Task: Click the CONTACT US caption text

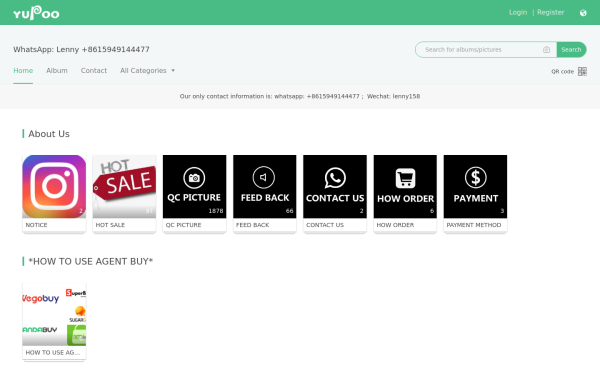Action: tap(325, 225)
